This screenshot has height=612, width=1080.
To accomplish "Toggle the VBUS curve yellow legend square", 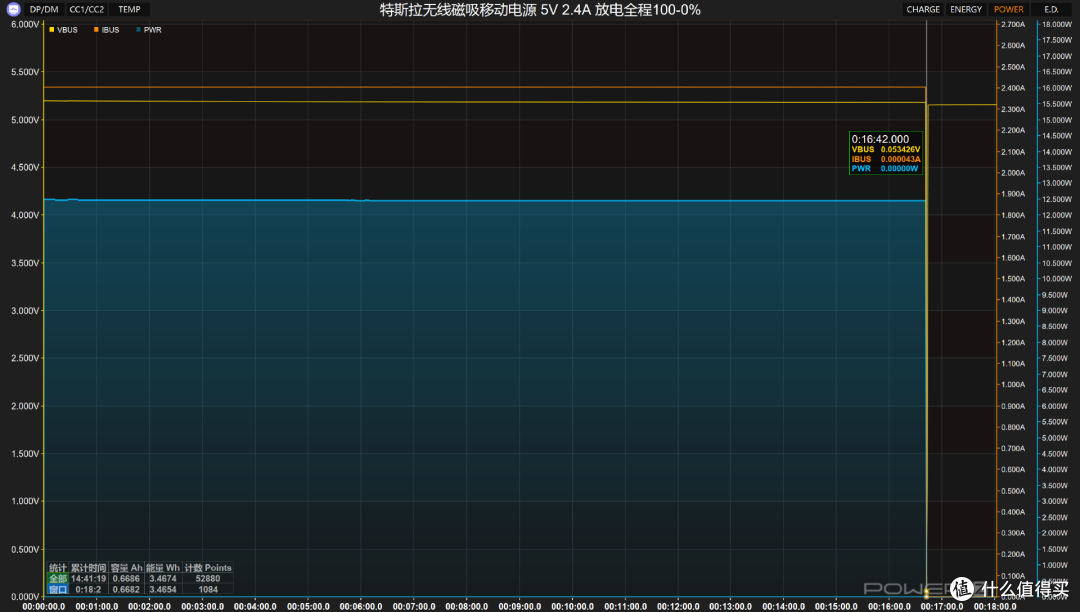I will tap(52, 30).
